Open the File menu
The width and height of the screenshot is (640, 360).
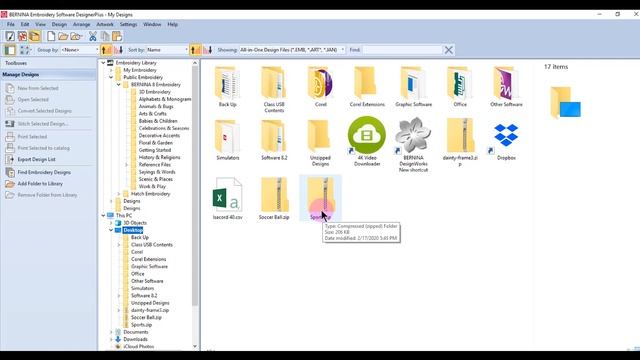11,24
